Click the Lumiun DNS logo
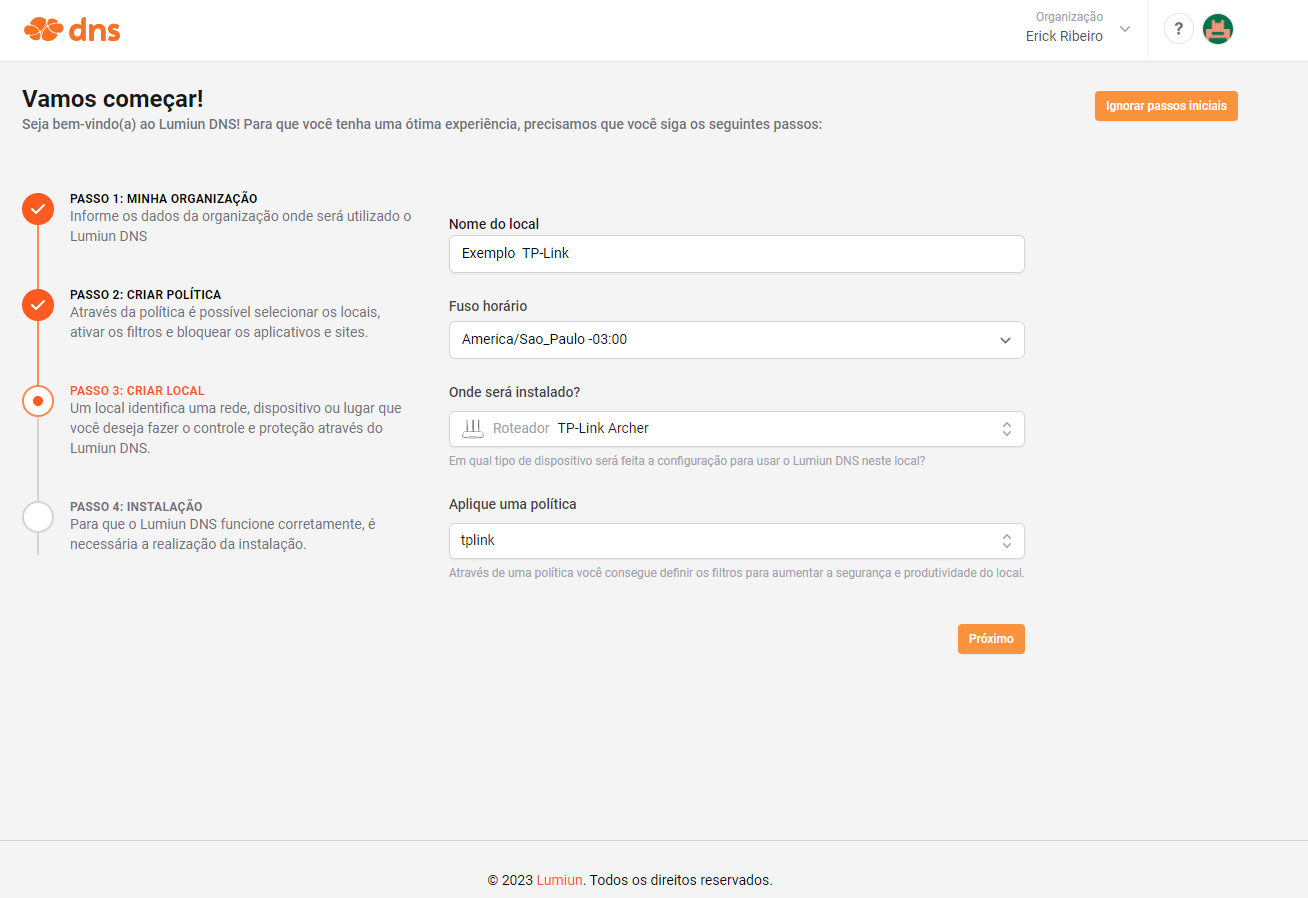 72,29
